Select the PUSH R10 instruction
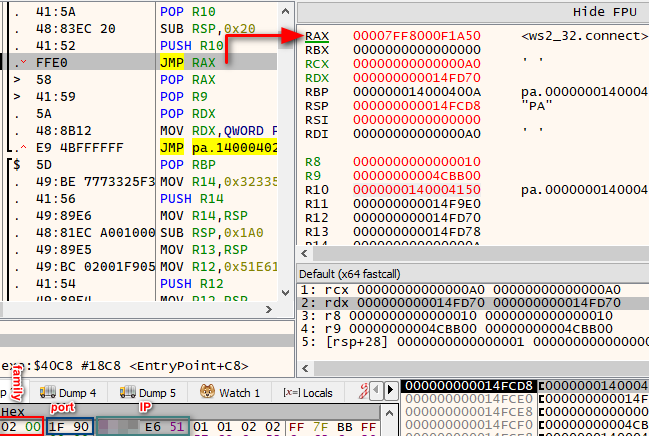Screen dimensions: 649x436 [192, 46]
